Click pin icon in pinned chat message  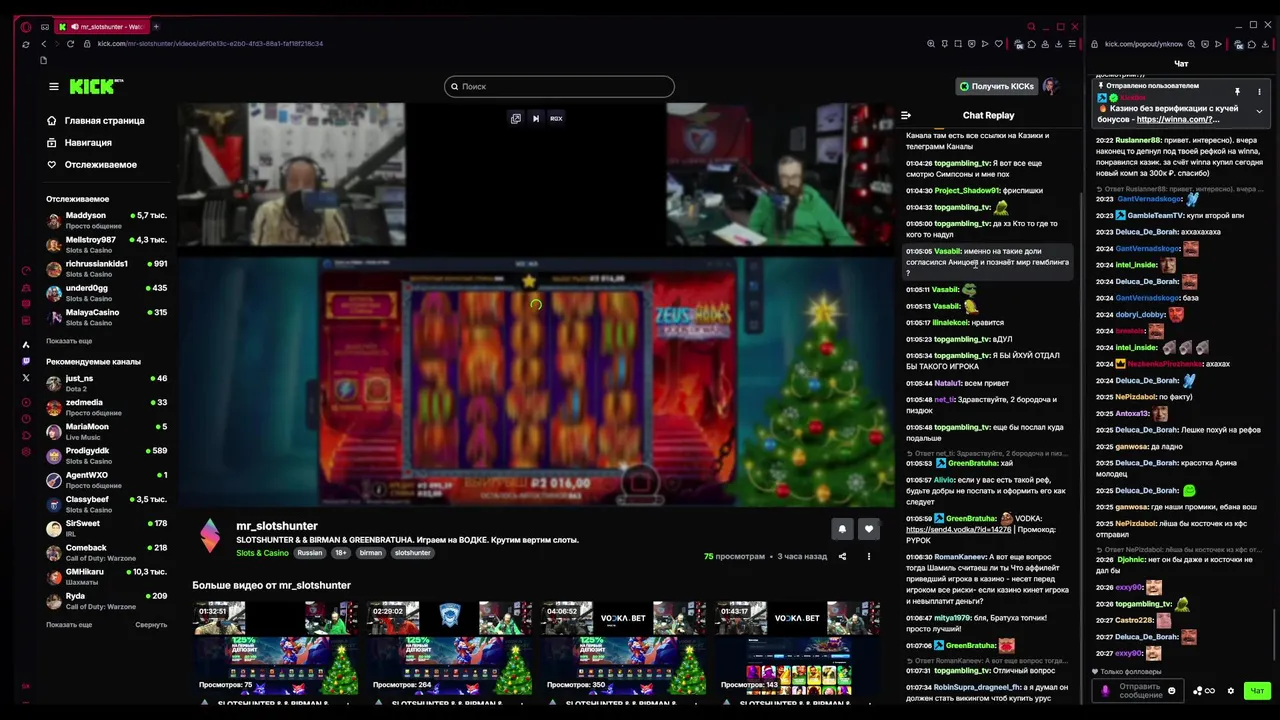(1237, 92)
